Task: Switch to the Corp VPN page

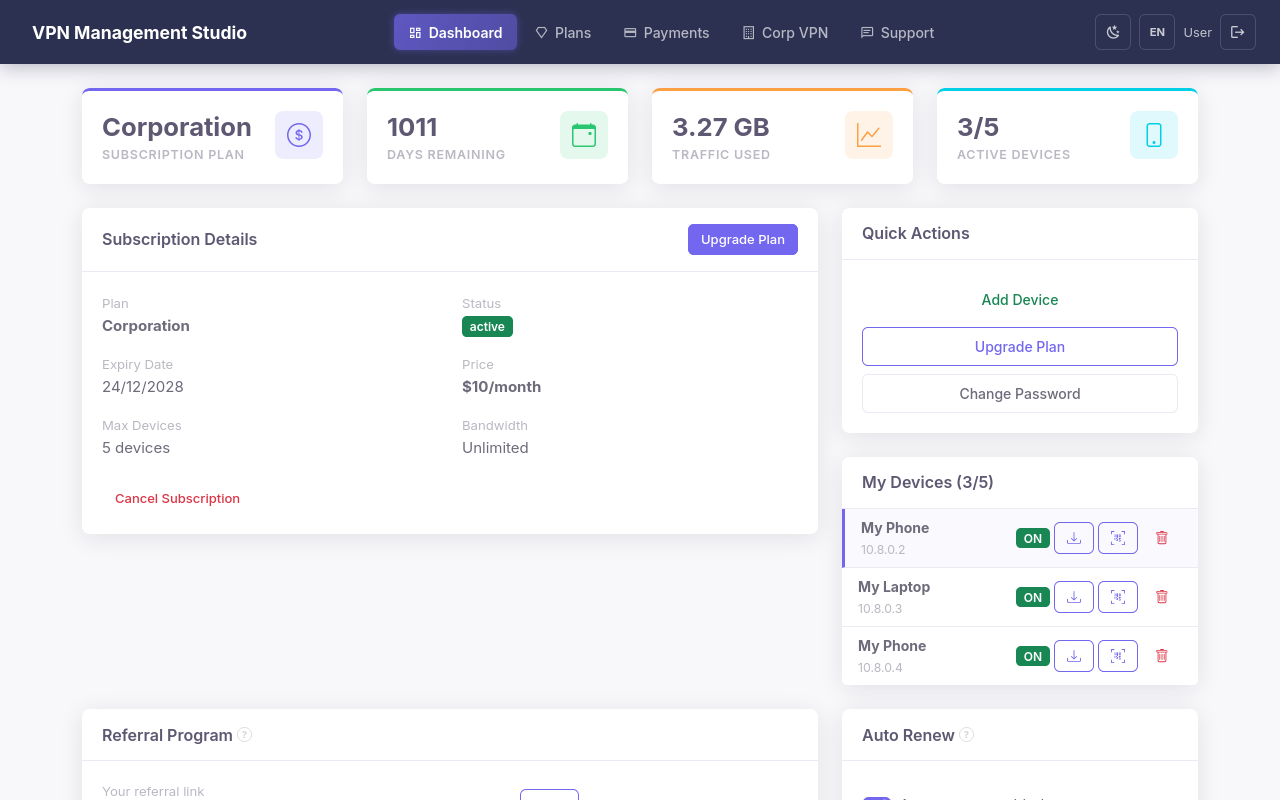Action: coord(785,32)
